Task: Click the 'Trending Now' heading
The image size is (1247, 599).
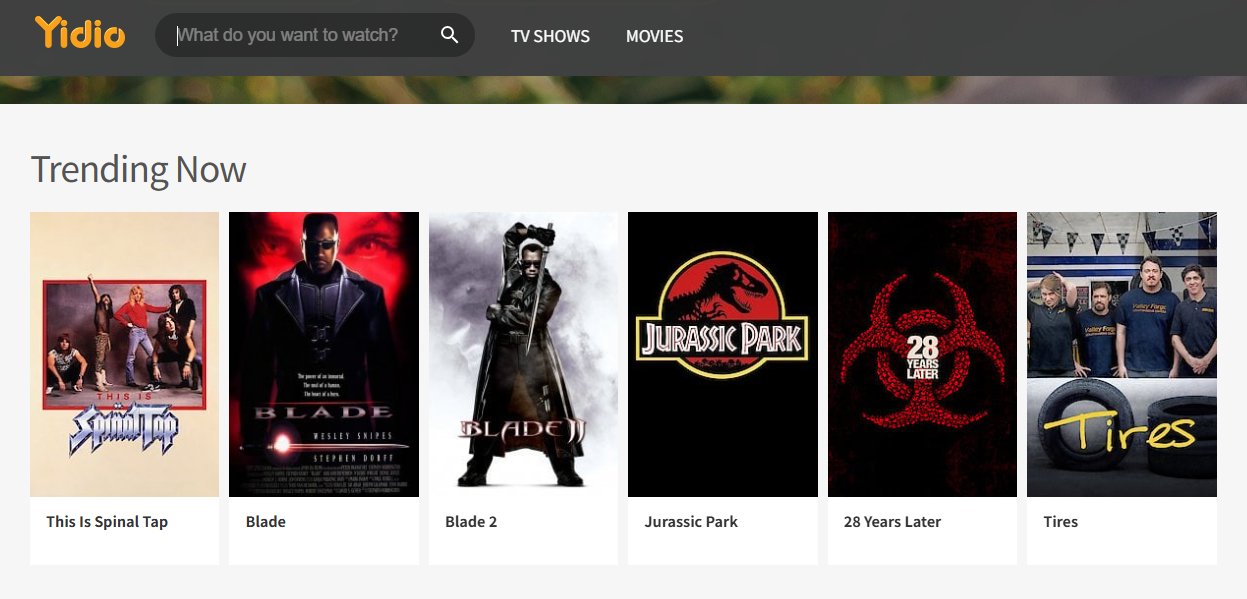Action: 138,169
